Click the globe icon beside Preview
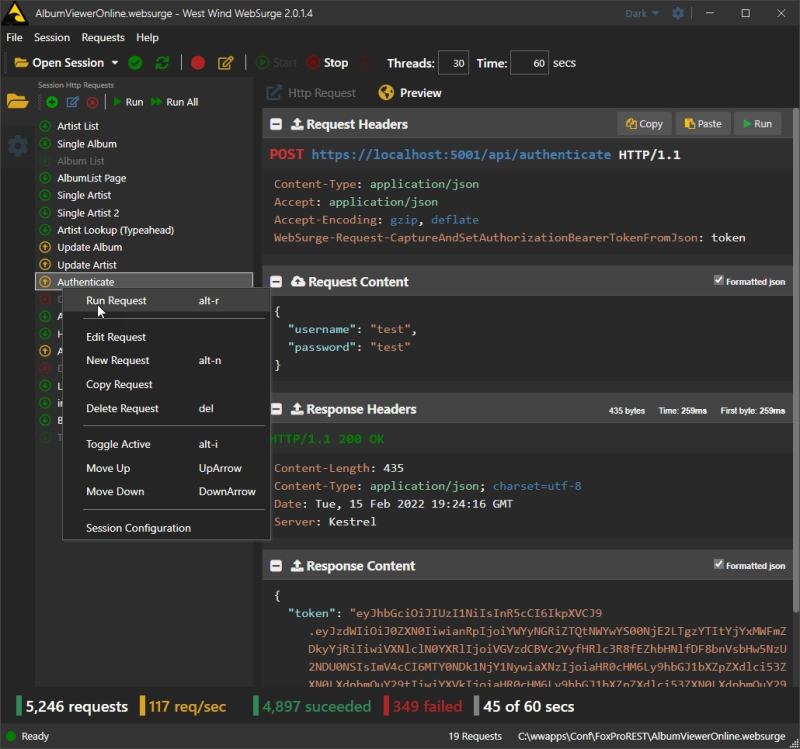Screen dimensions: 800x749 click(386, 92)
